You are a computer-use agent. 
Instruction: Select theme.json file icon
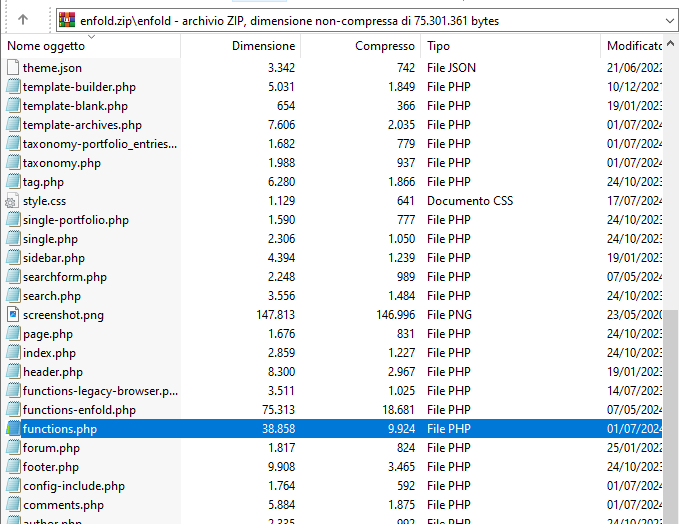point(13,68)
